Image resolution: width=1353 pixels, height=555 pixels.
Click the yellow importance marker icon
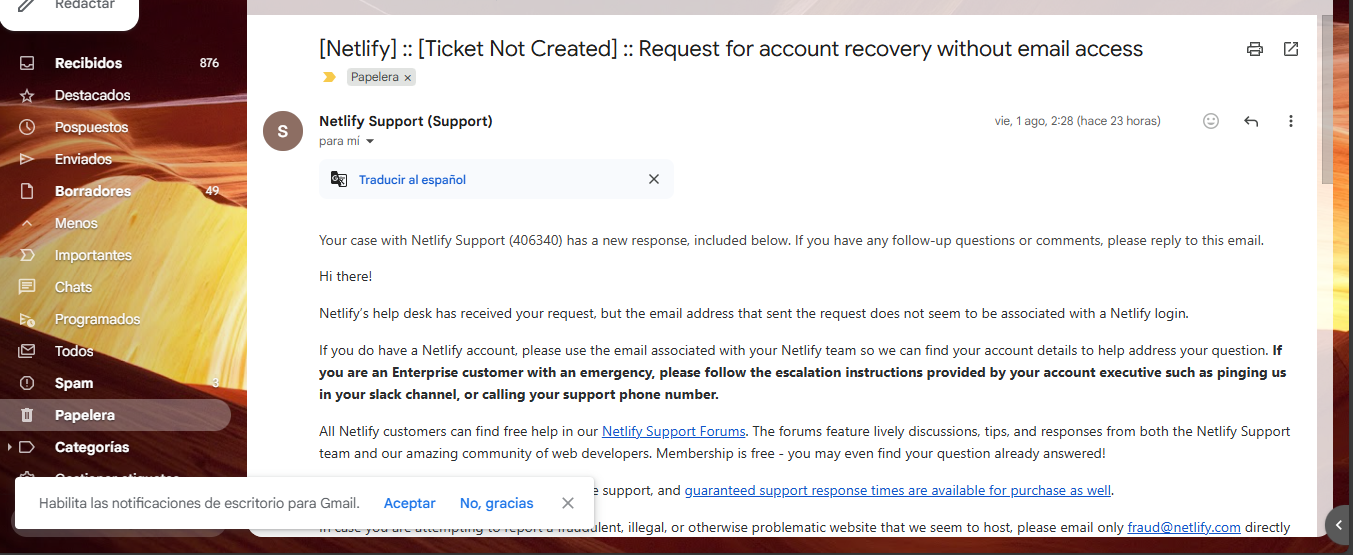(329, 77)
